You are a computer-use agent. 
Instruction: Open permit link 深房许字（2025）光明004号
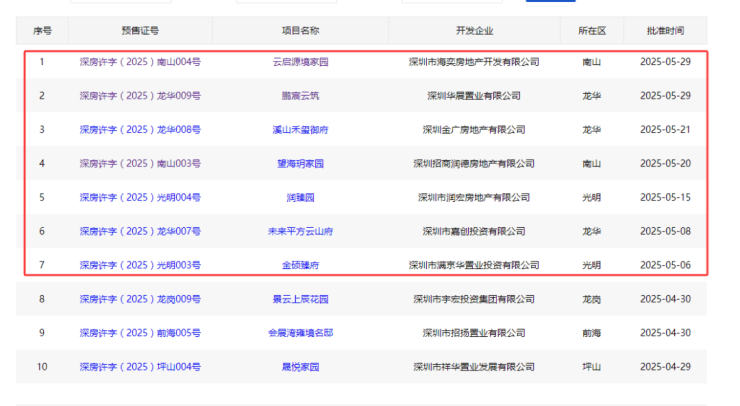(x=140, y=198)
